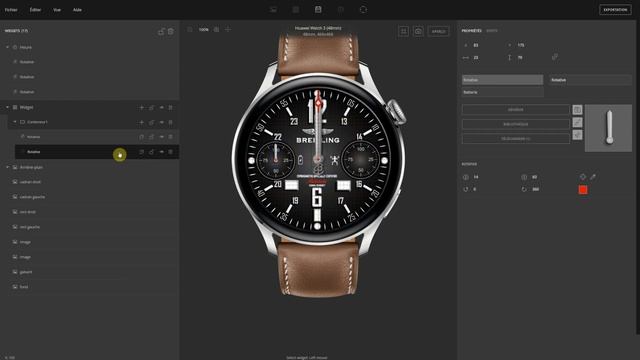The image size is (640, 360).
Task: Click the Générer button
Action: 516,109
